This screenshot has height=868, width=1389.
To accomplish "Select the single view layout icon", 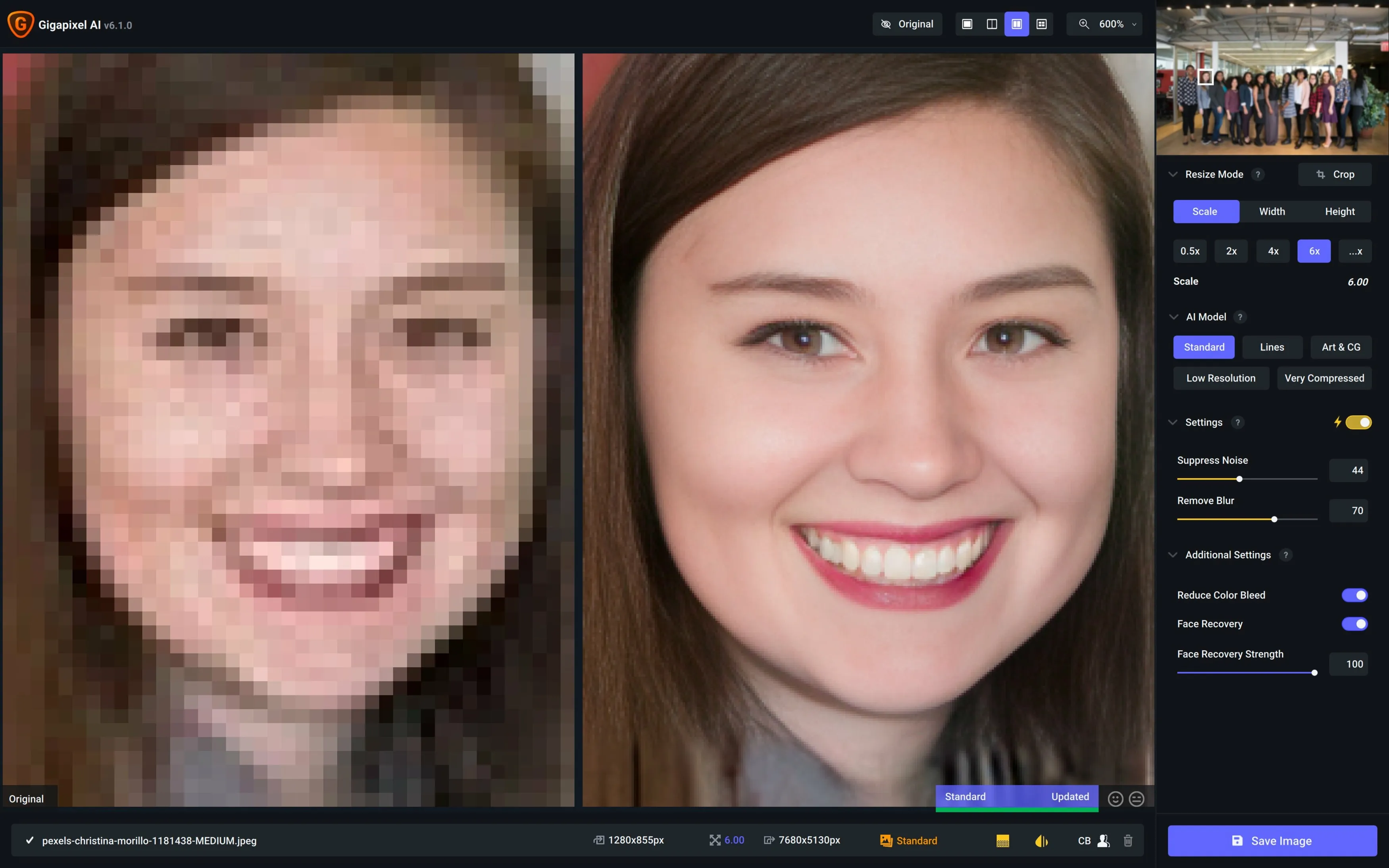I will click(x=968, y=24).
